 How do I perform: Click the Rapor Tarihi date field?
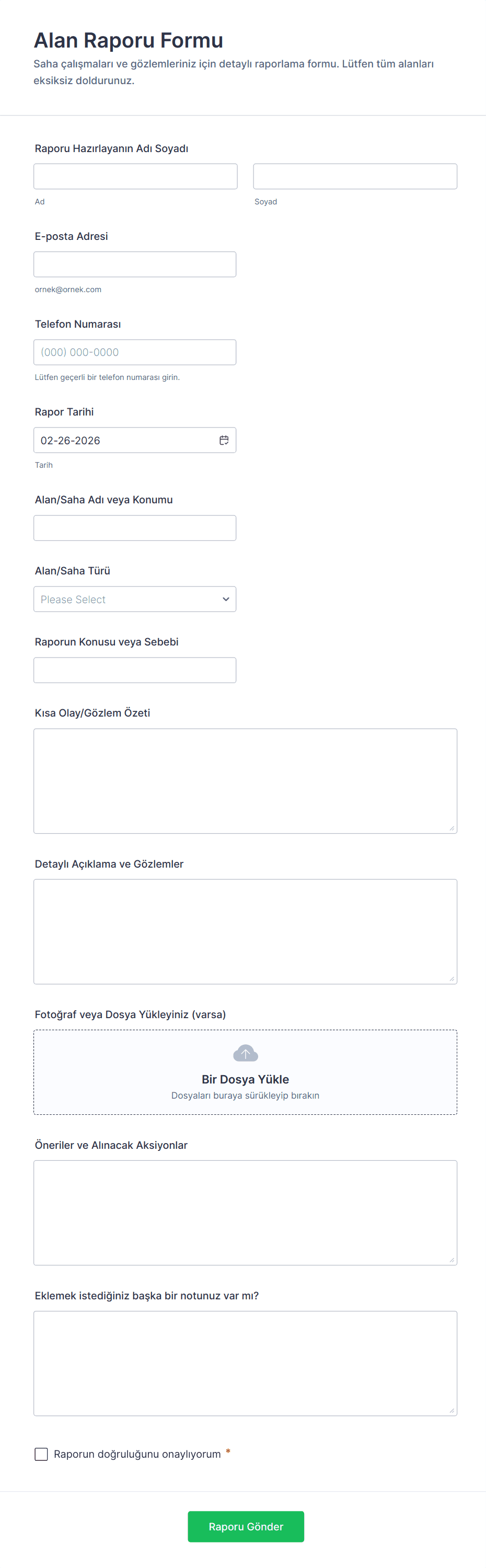[x=125, y=440]
